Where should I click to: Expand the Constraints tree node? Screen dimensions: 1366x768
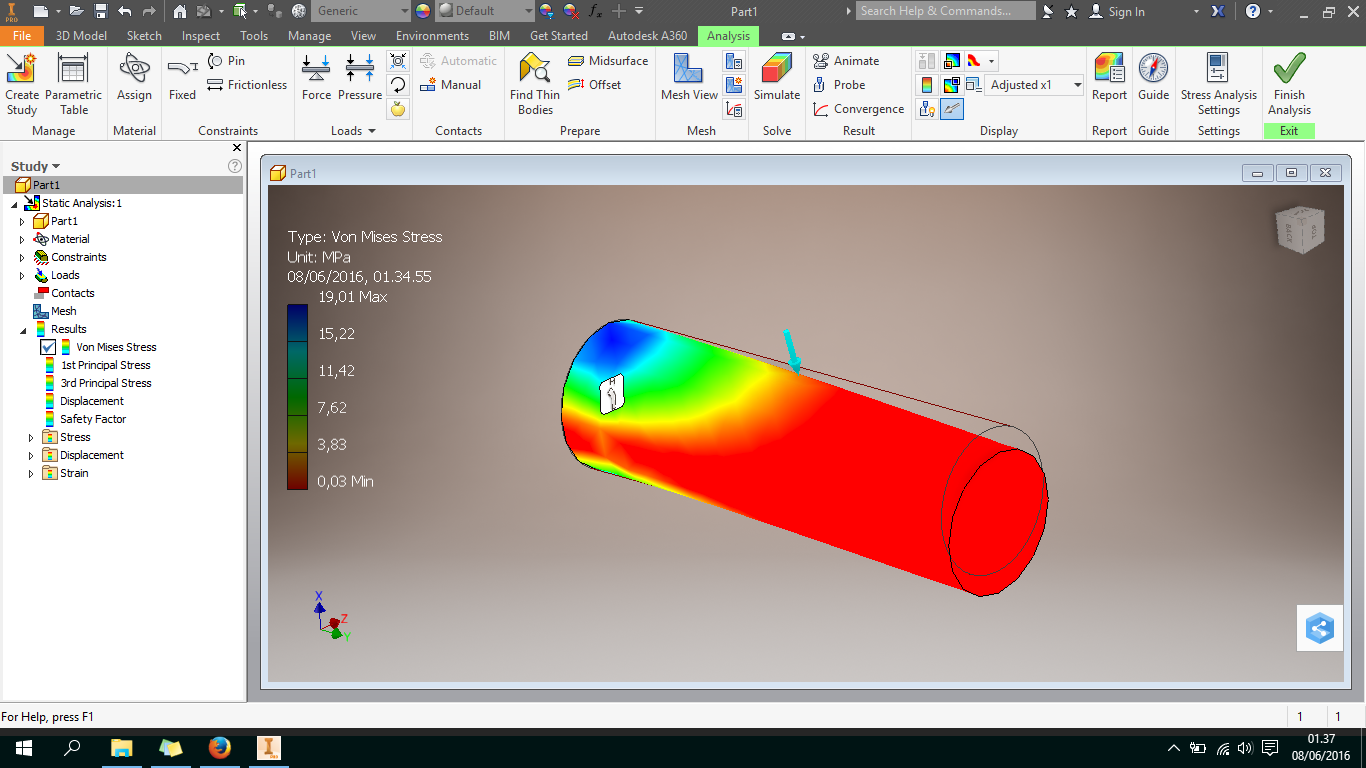[23, 257]
